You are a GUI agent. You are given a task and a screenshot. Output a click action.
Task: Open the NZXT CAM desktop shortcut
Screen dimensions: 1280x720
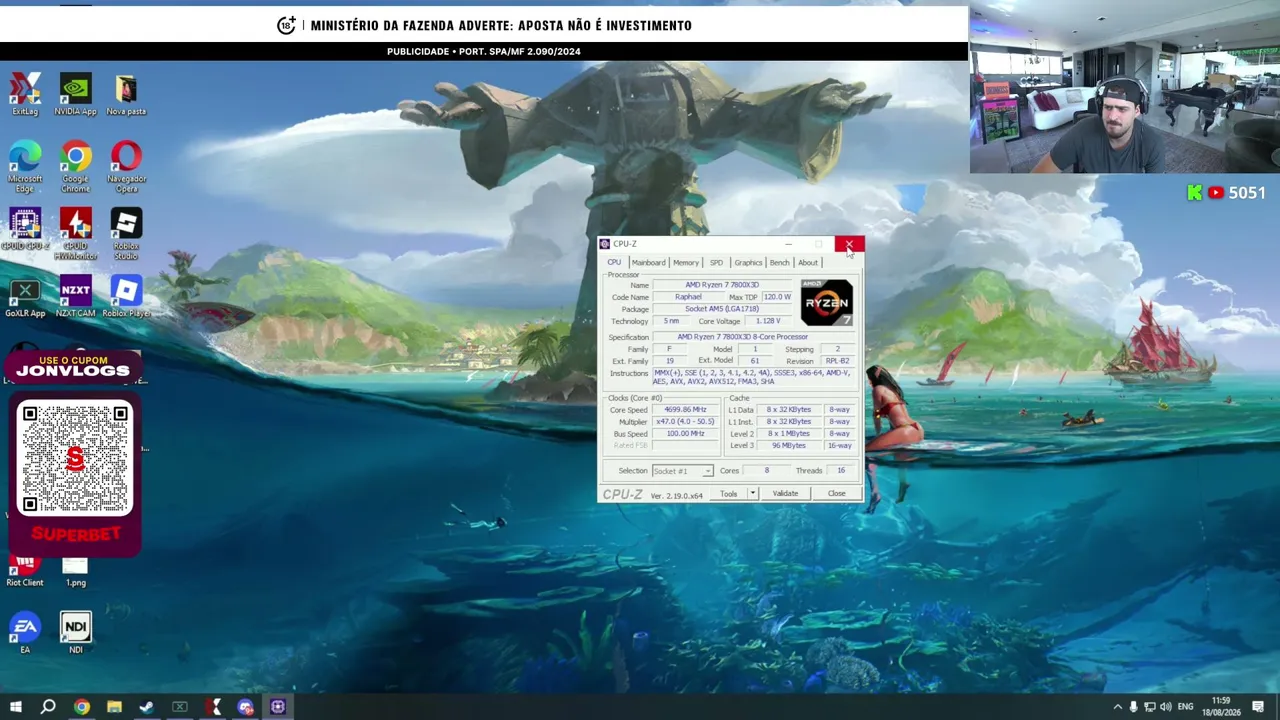(x=75, y=298)
